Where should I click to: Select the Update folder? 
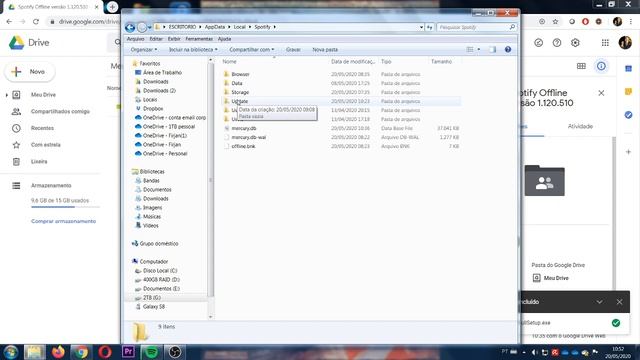(x=240, y=101)
